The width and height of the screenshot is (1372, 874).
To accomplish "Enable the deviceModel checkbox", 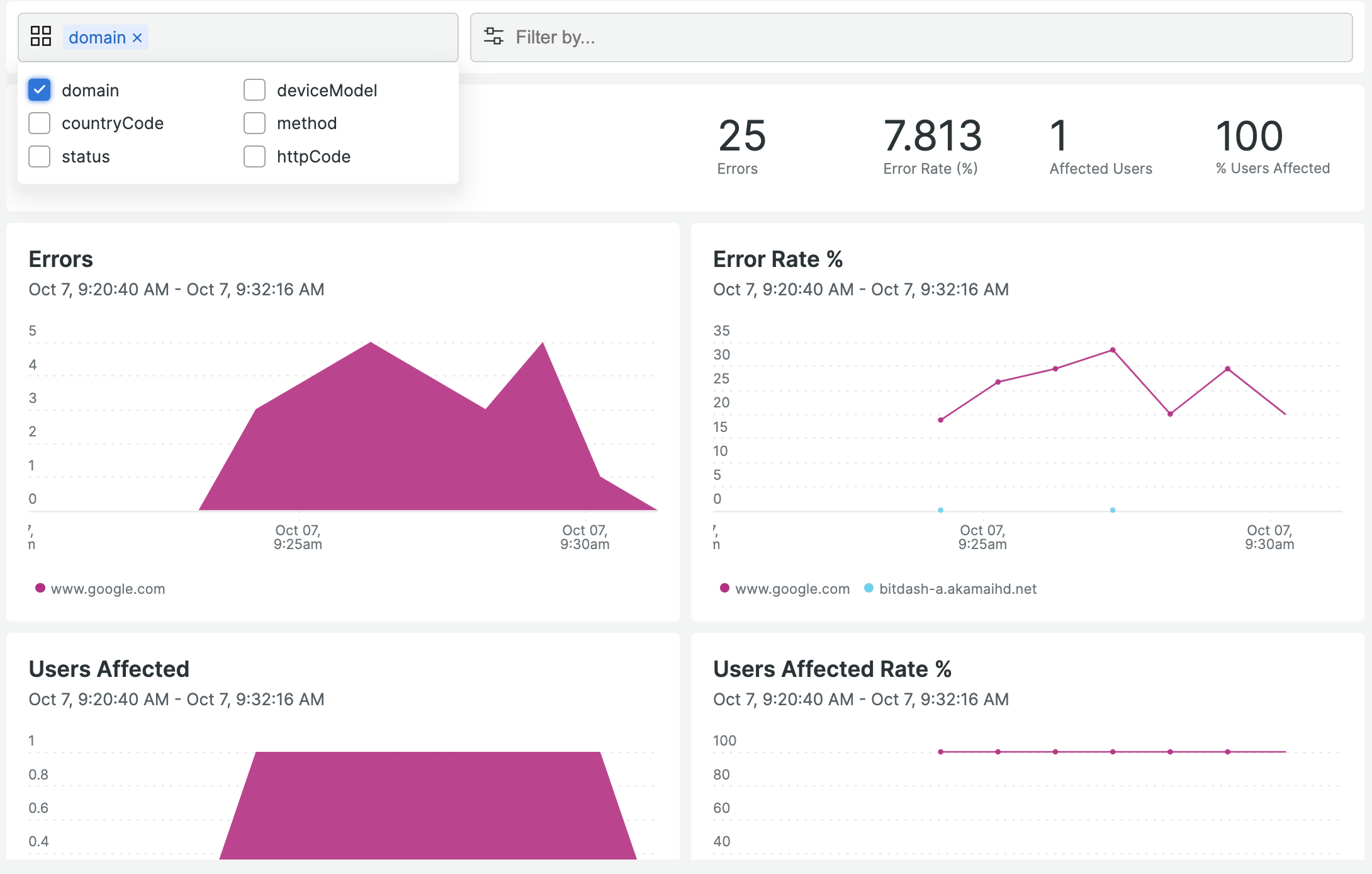I will pyautogui.click(x=254, y=90).
